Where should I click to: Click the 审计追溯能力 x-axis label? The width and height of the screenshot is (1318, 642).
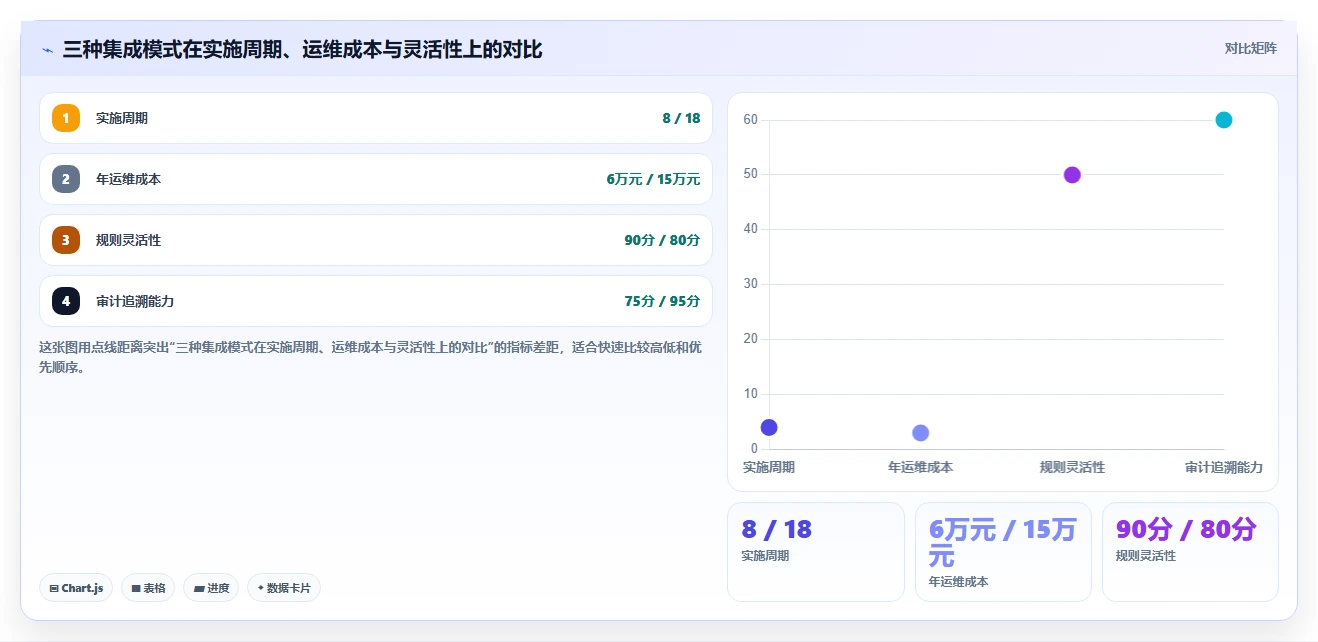pos(1224,467)
